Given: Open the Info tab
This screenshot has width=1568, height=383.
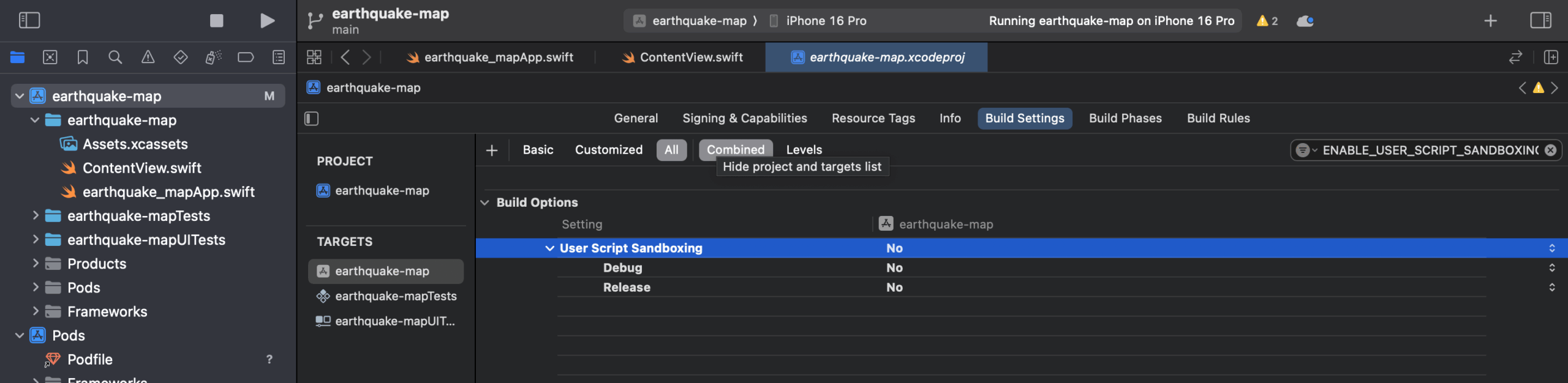Looking at the screenshot, I should coord(950,118).
